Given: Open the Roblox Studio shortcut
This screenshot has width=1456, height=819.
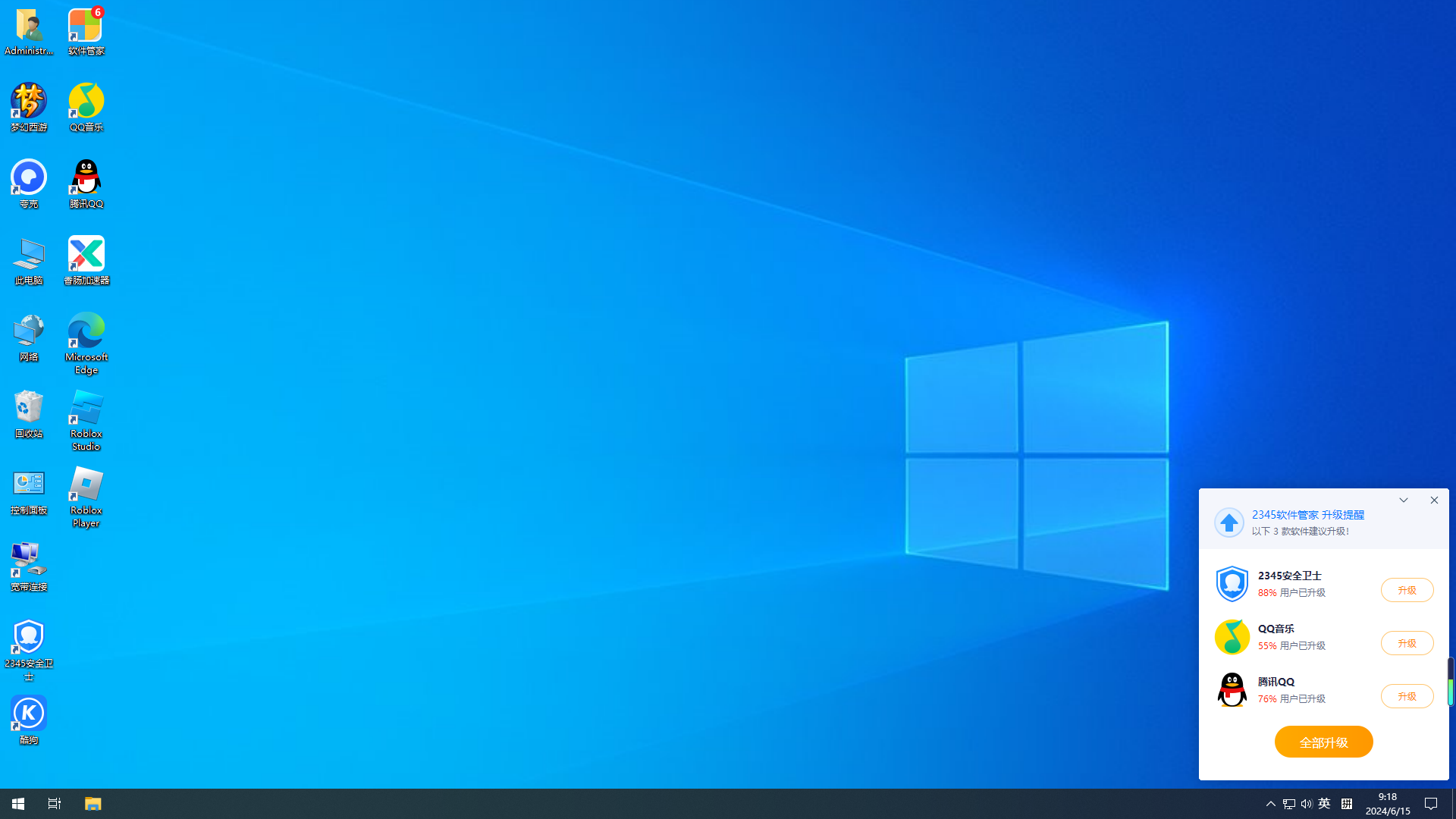Looking at the screenshot, I should [x=86, y=419].
